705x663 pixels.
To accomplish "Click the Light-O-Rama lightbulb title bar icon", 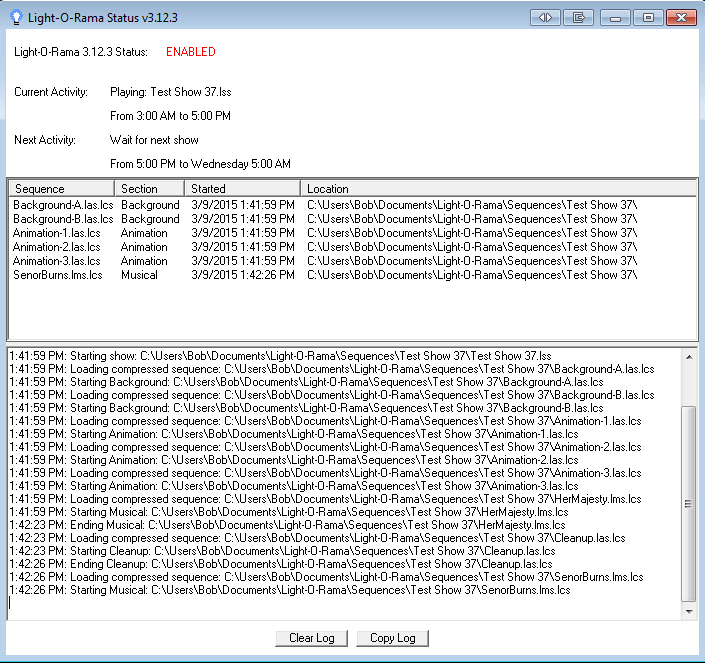I will tap(16, 18).
